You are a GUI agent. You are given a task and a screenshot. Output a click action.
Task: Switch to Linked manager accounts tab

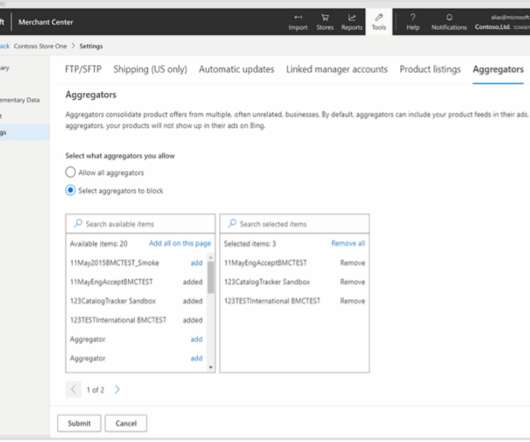[x=337, y=69]
